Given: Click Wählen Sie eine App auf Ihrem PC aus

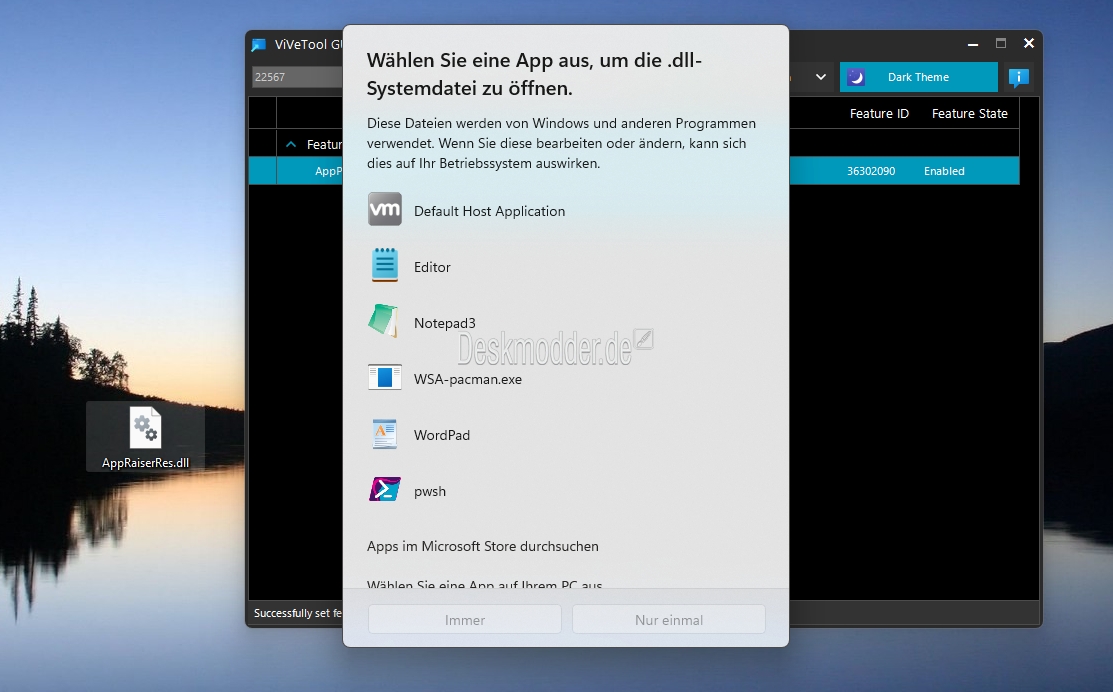Looking at the screenshot, I should pyautogui.click(x=484, y=584).
